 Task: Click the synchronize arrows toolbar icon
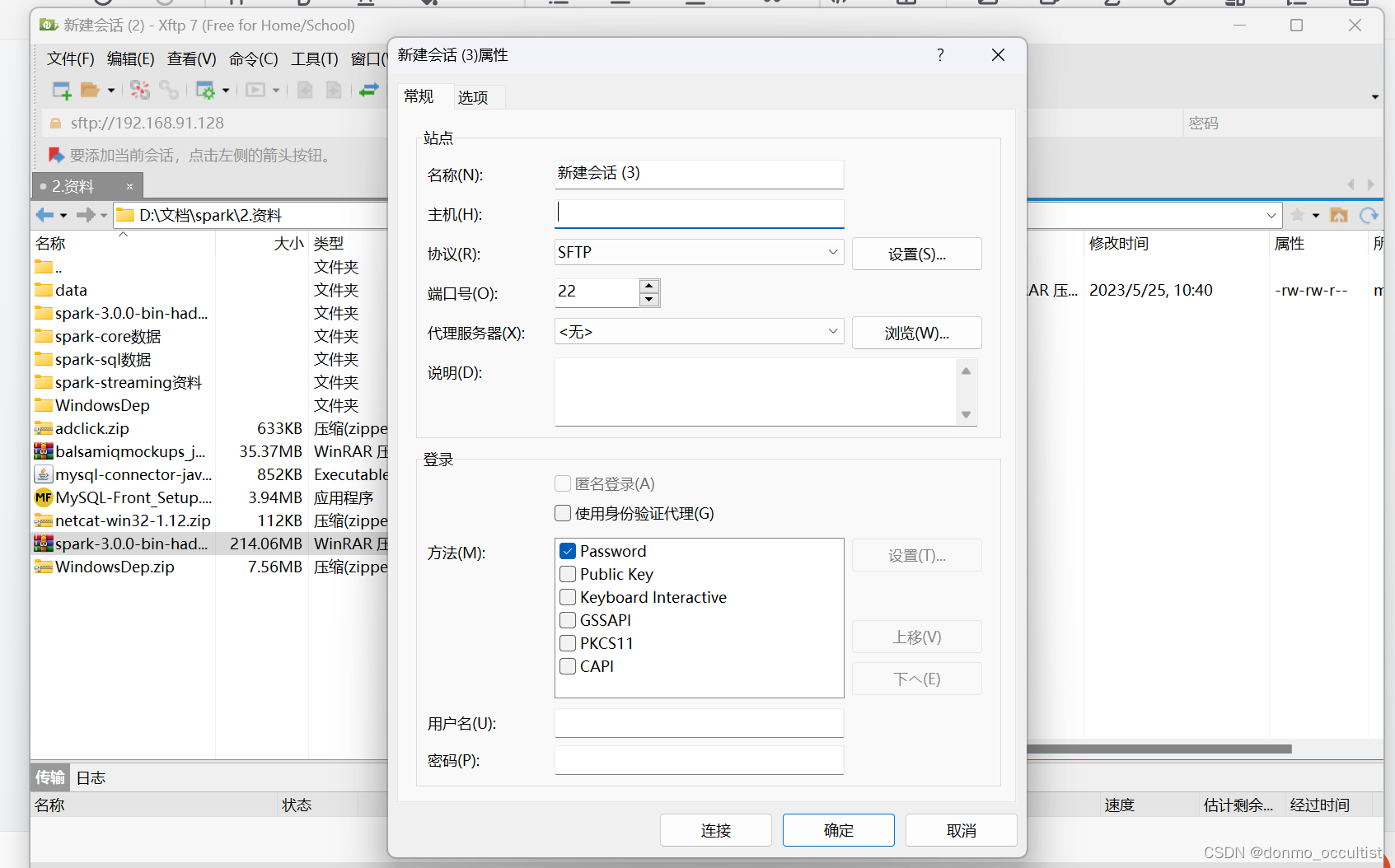click(x=368, y=90)
